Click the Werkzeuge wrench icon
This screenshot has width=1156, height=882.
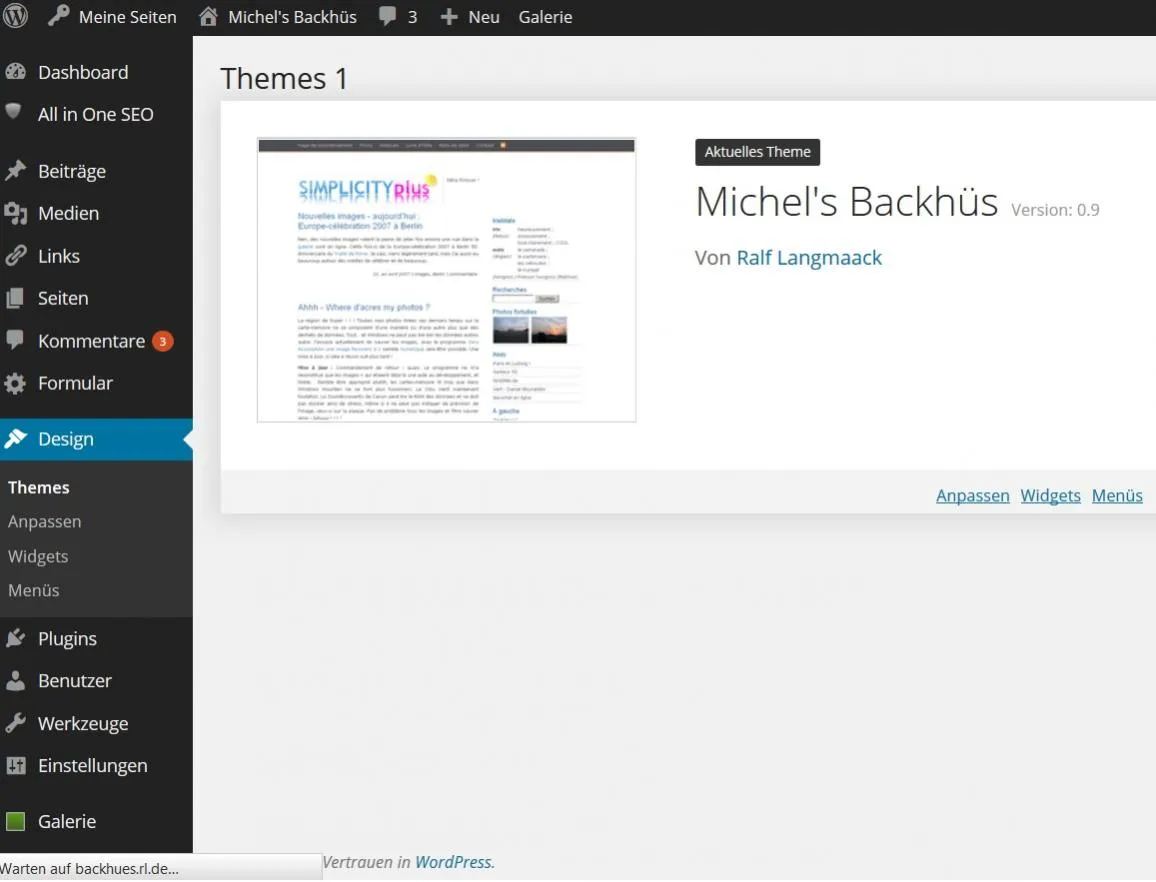pyautogui.click(x=15, y=723)
